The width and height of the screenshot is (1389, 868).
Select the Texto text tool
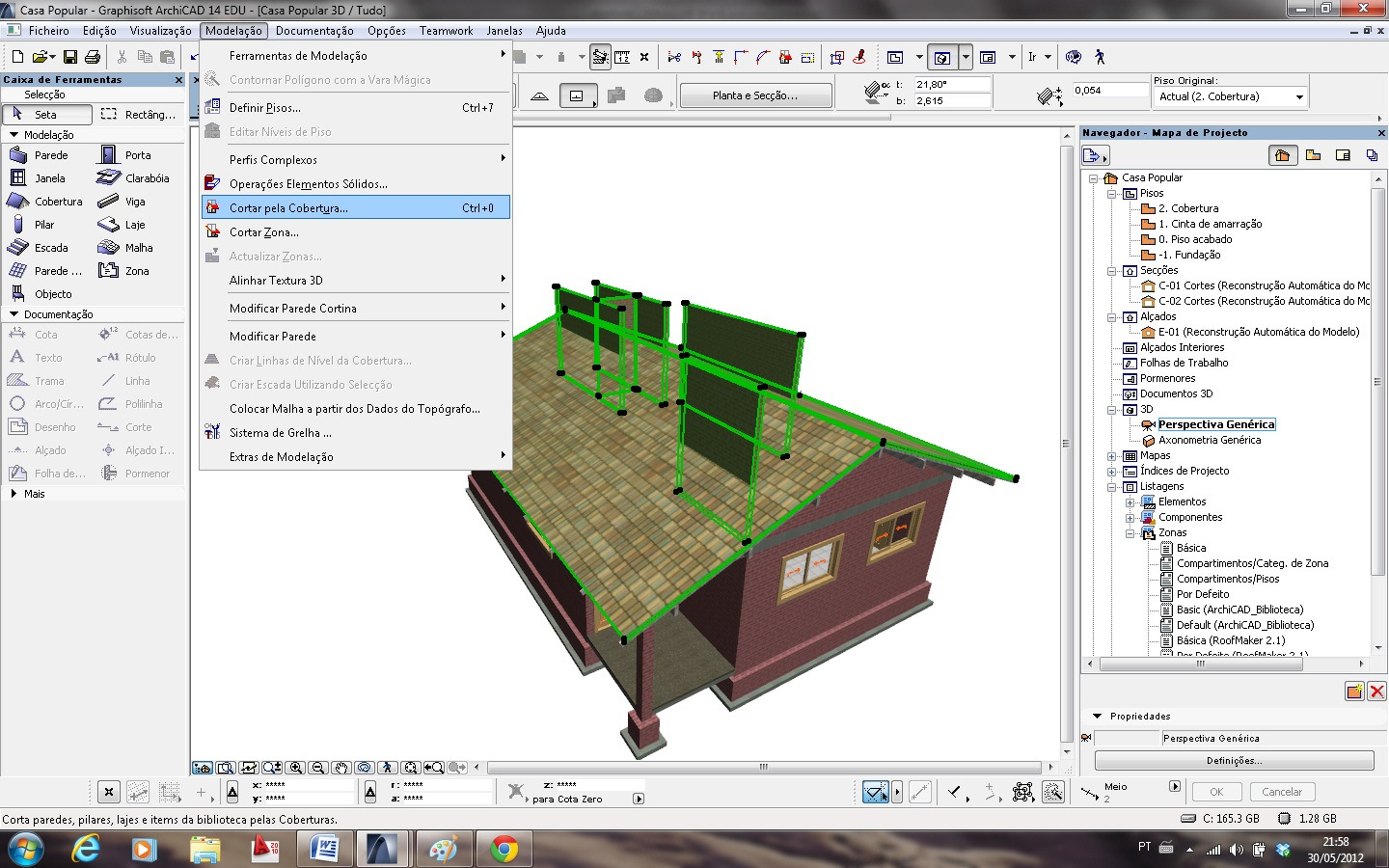tap(46, 357)
